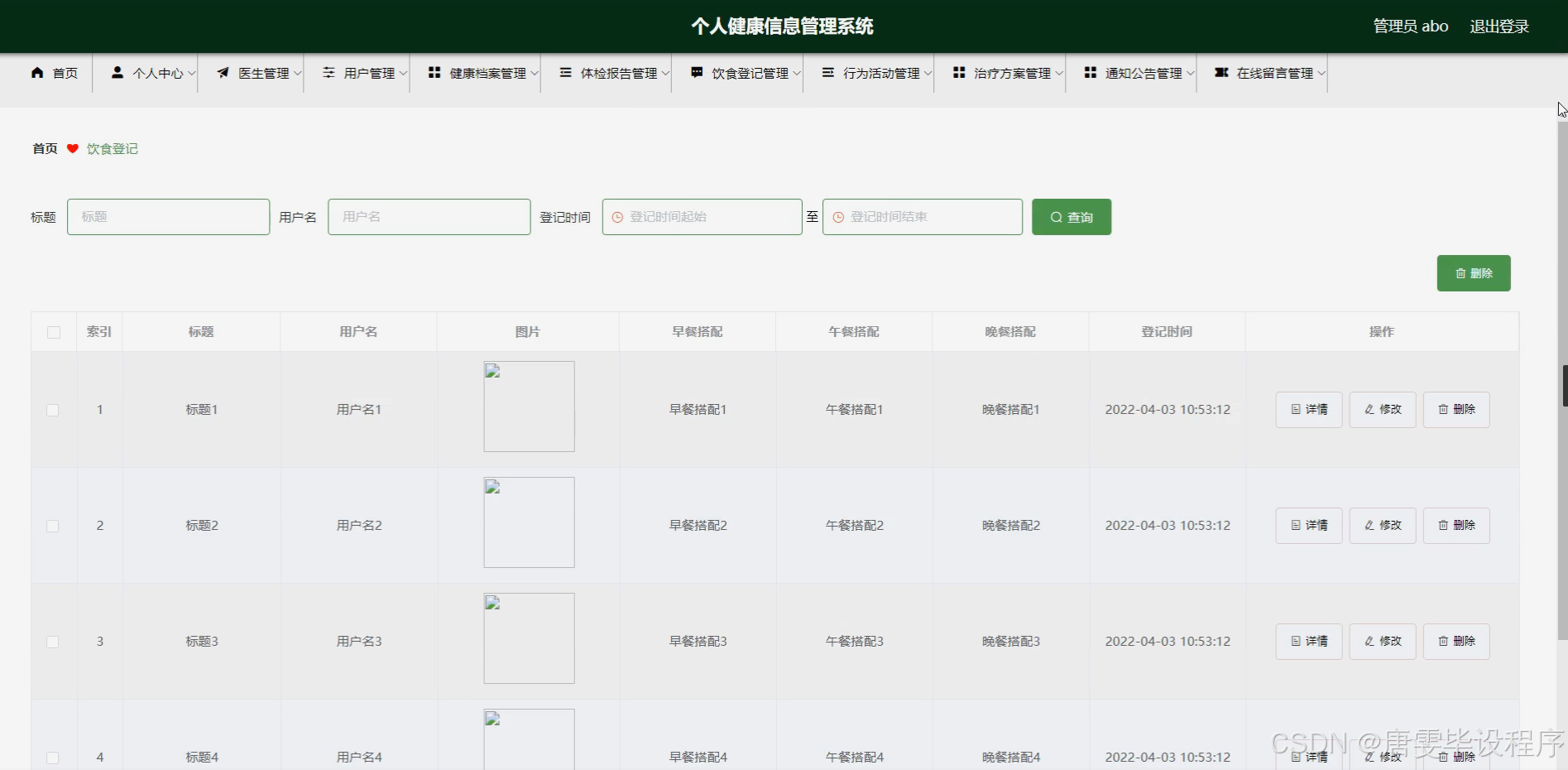Click the grid icon for 治疗方案管理
This screenshot has width=1568, height=770.
959,73
